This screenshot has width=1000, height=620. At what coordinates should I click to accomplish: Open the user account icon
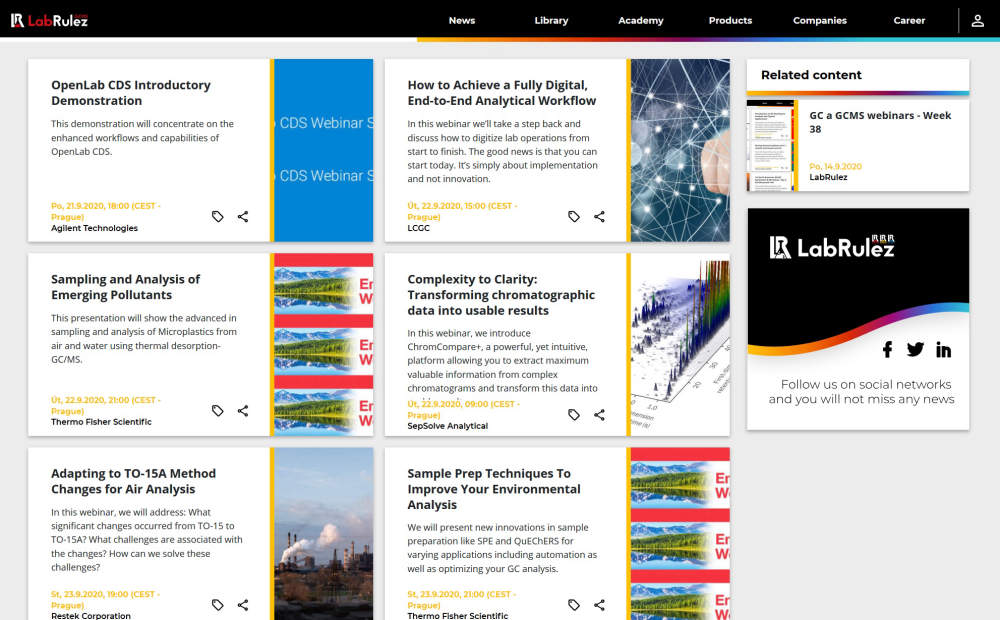click(x=977, y=20)
